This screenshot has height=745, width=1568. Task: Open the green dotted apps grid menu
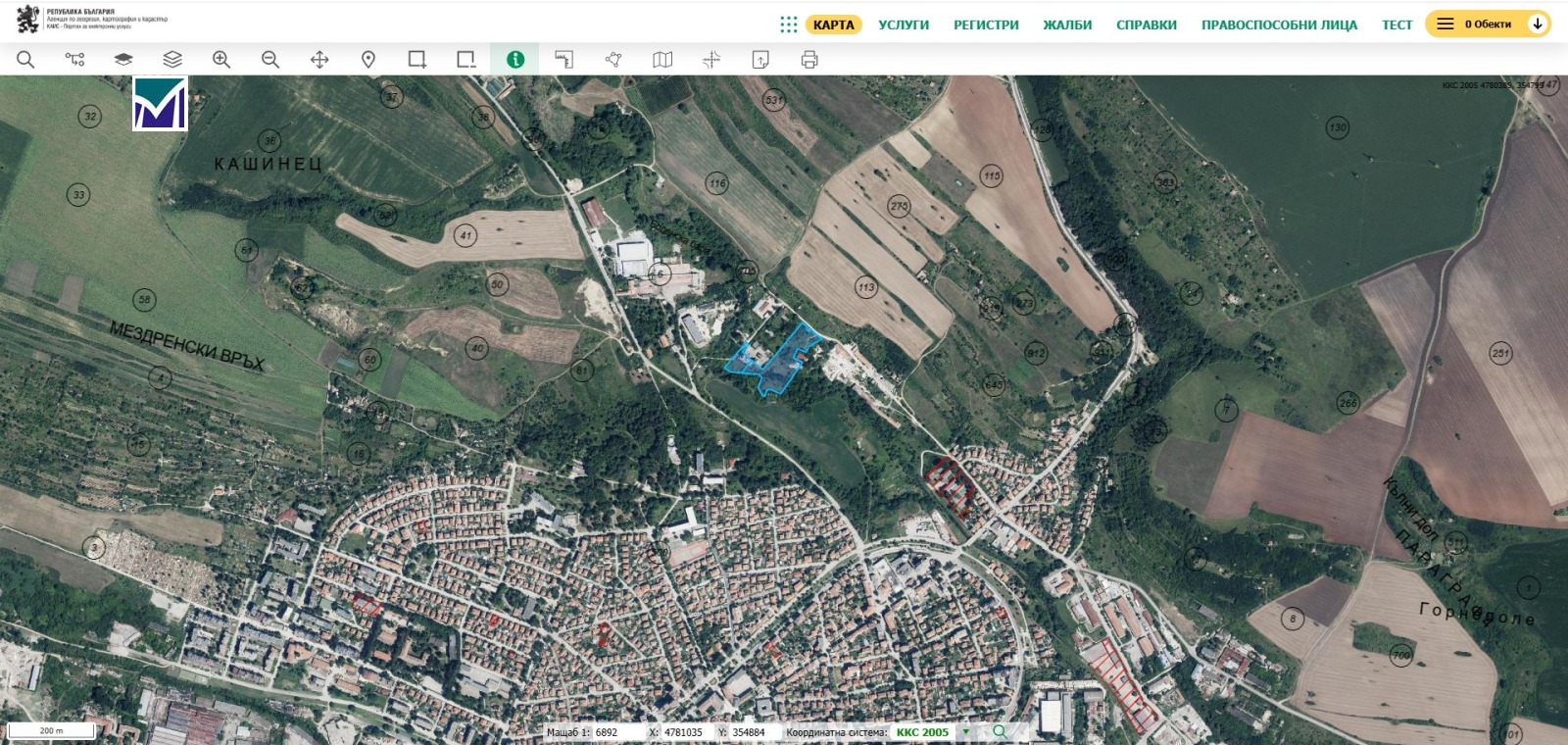coord(788,25)
